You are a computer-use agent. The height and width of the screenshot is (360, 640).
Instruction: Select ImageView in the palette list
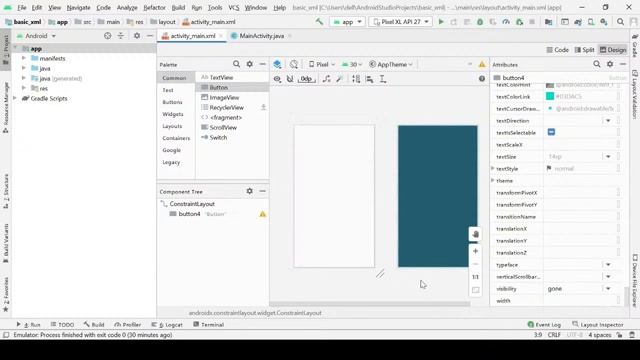click(x=224, y=98)
